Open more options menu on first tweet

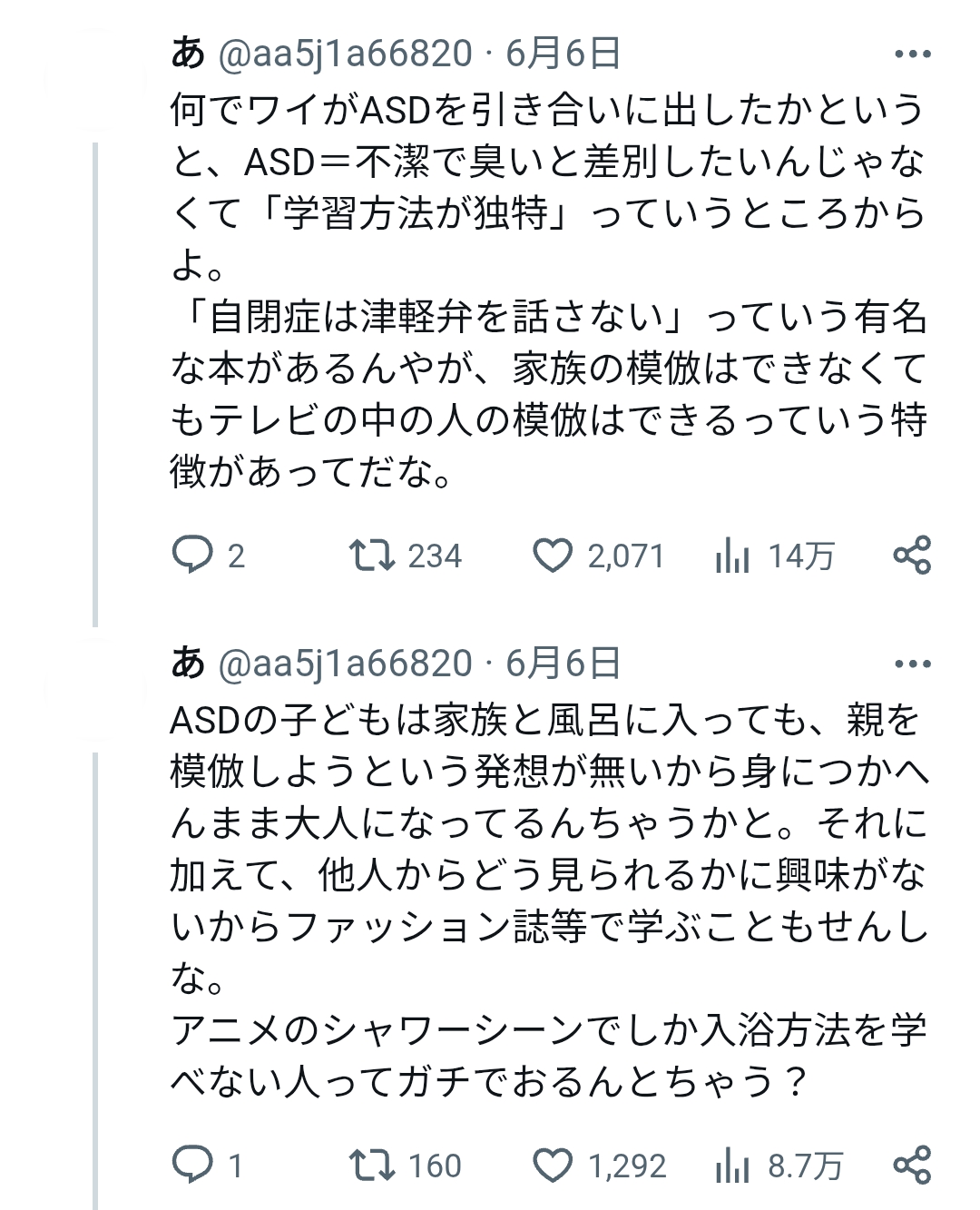[912, 54]
